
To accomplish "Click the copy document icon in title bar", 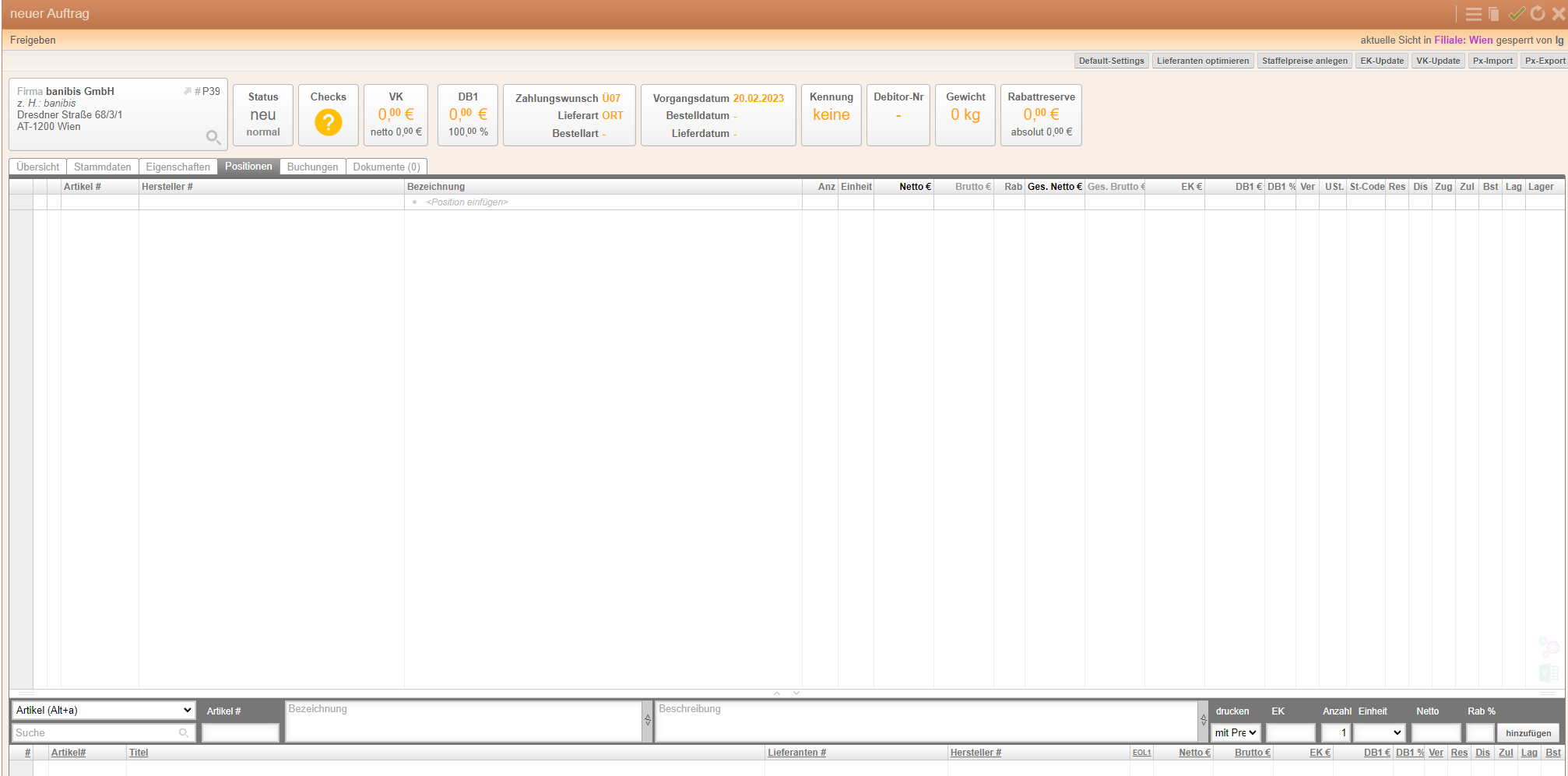I will [x=1493, y=14].
